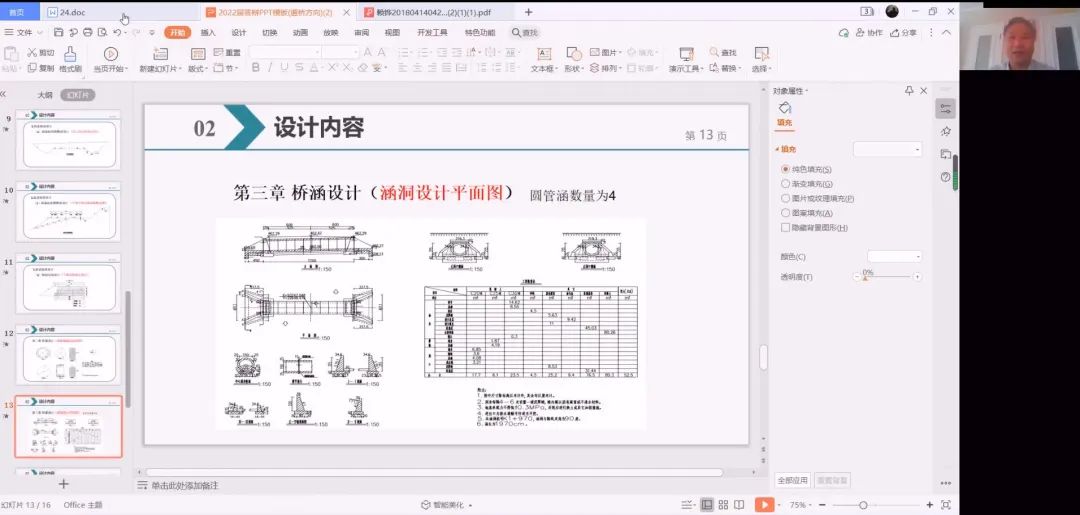Click the Italic I icon

269,67
